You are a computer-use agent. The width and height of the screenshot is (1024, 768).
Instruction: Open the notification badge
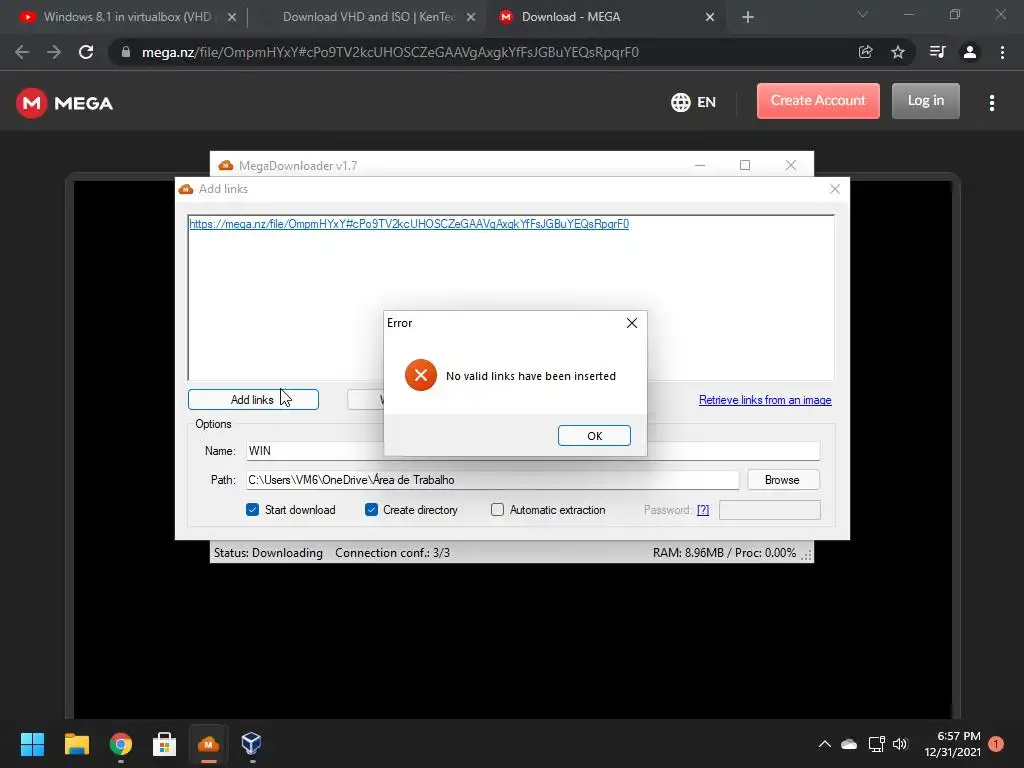(x=996, y=744)
